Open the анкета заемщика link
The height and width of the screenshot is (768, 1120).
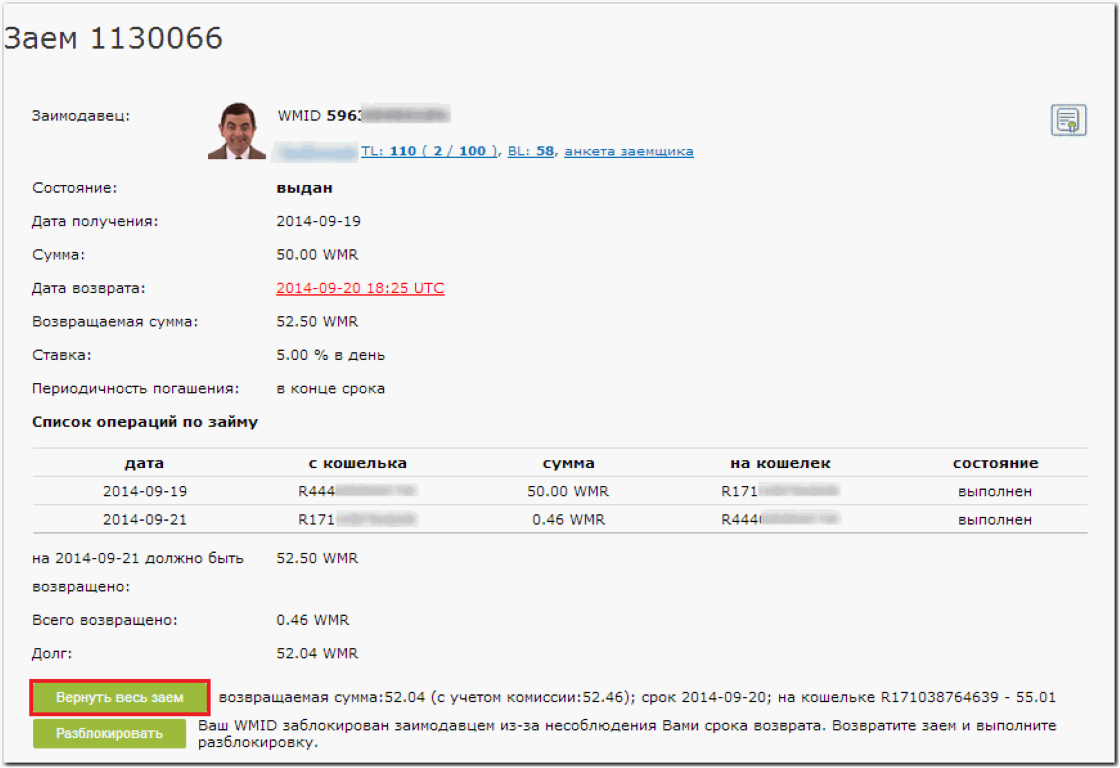click(x=629, y=151)
